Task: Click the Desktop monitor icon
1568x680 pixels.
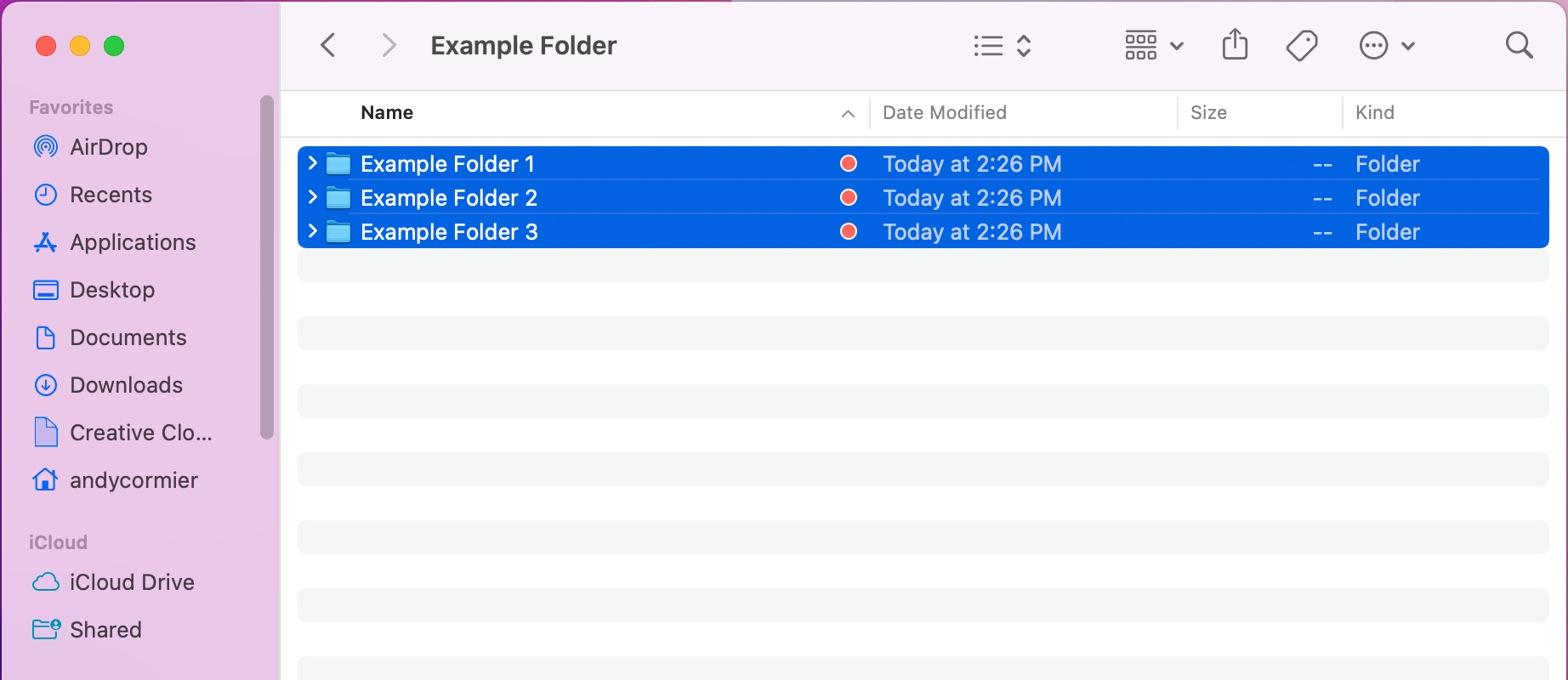Action: [x=46, y=290]
